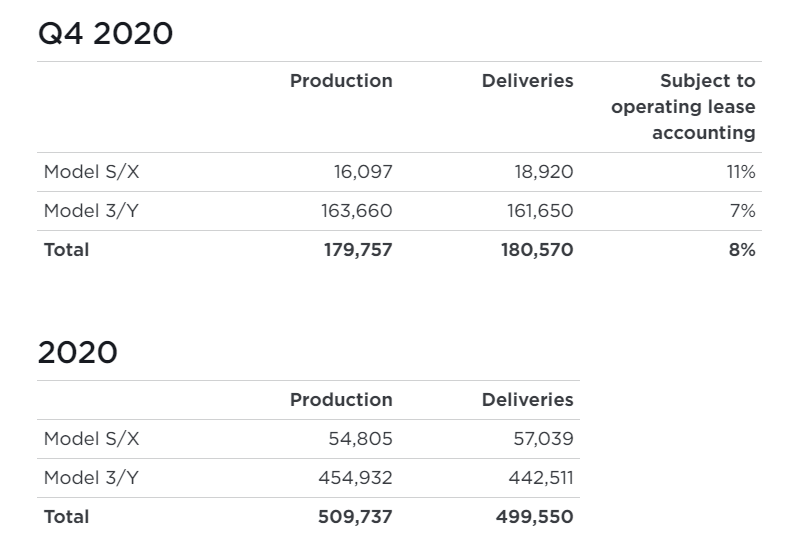The image size is (810, 548).
Task: Click annual total production value 509,737
Action: [x=355, y=517]
